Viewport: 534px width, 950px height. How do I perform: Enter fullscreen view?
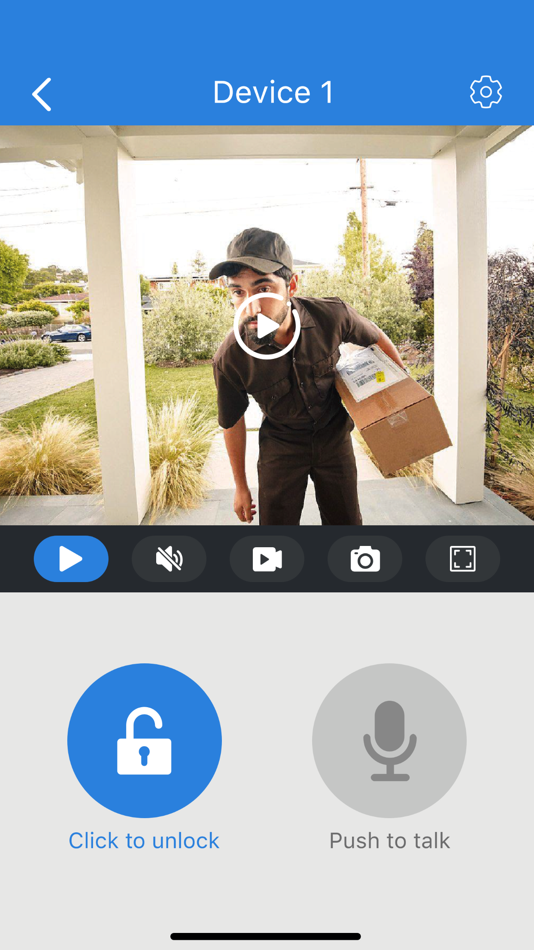(x=462, y=559)
